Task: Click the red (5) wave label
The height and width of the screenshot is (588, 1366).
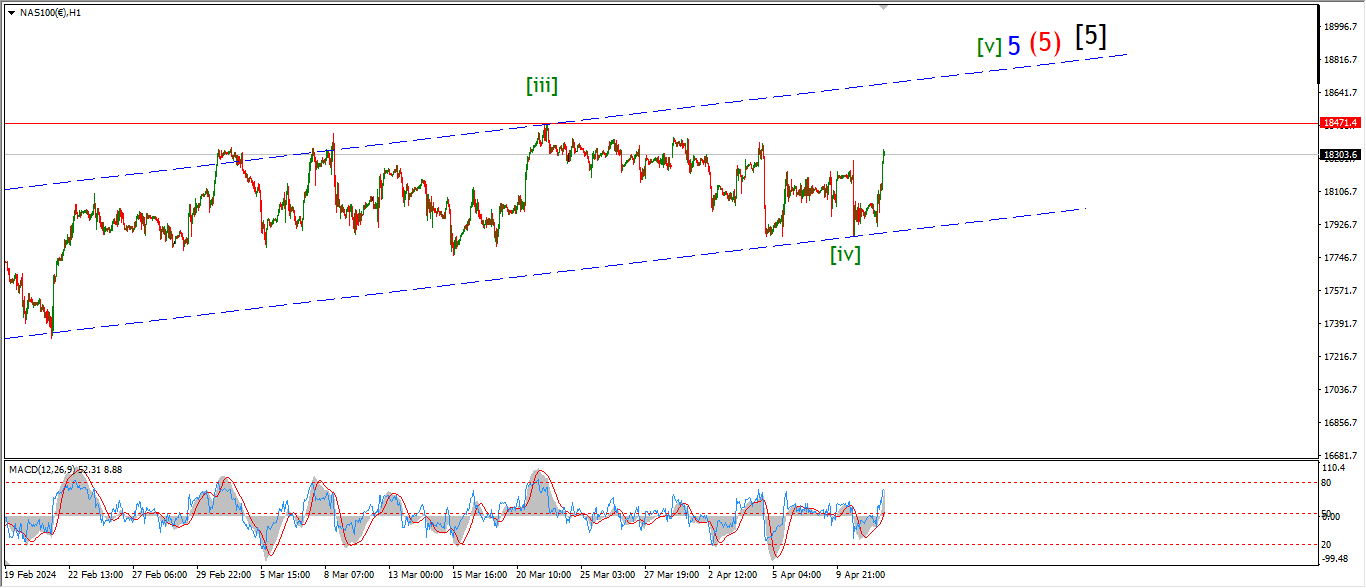Action: [1046, 43]
